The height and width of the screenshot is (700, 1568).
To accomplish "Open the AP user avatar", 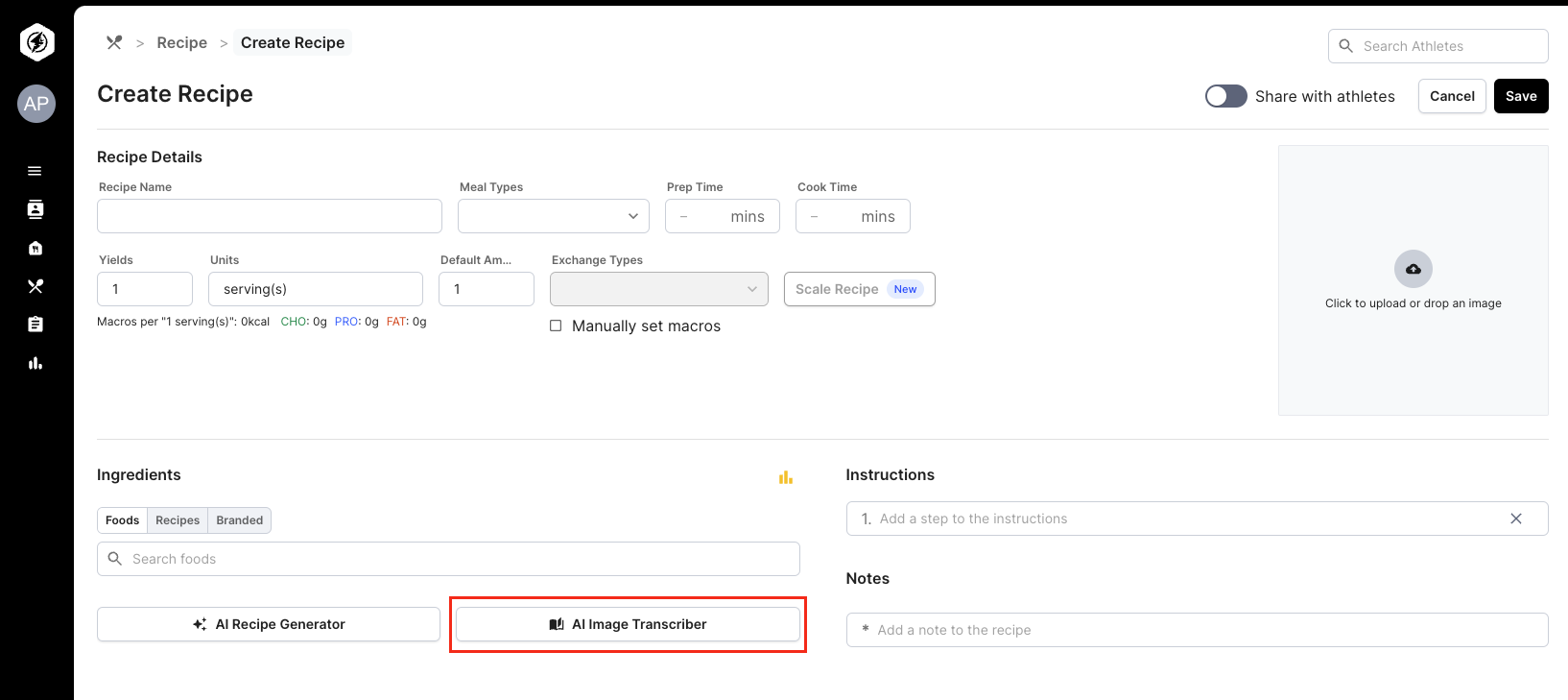I will (36, 104).
